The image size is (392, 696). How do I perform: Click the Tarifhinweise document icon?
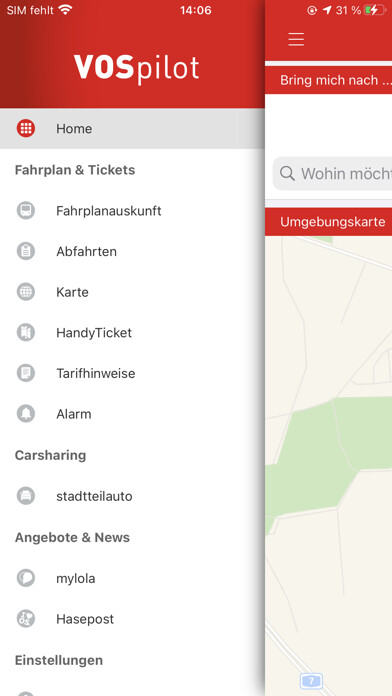point(26,373)
